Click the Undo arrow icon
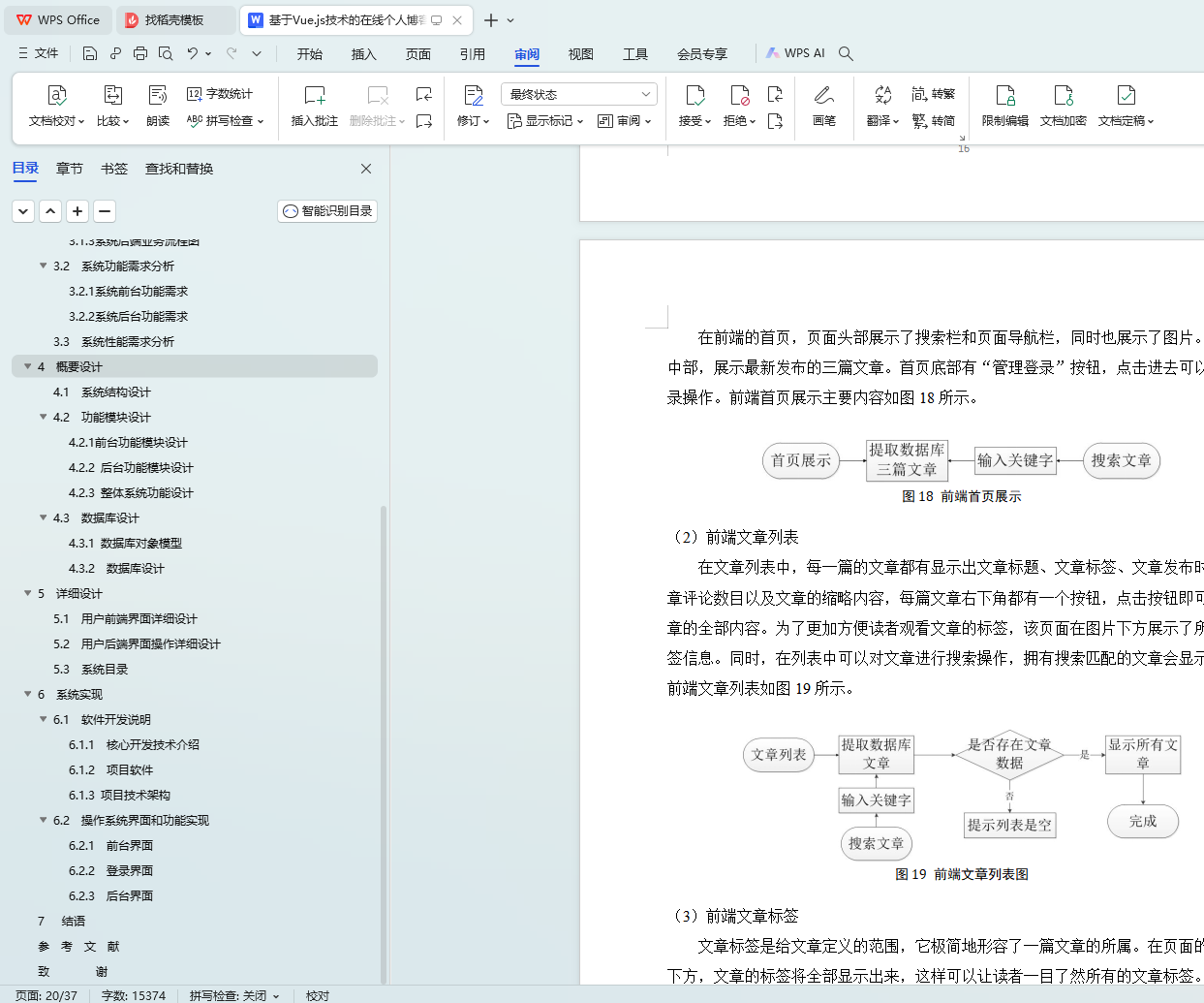Screen dimensions: 1204x1003 pyautogui.click(x=193, y=53)
